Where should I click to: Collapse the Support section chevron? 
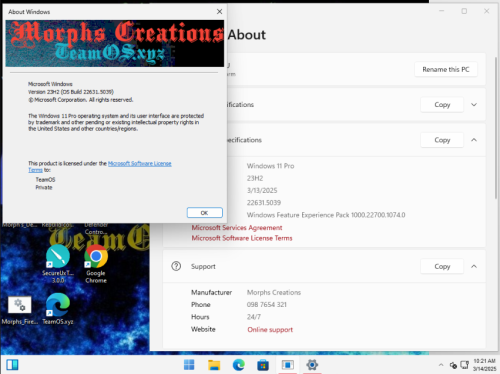coord(474,266)
